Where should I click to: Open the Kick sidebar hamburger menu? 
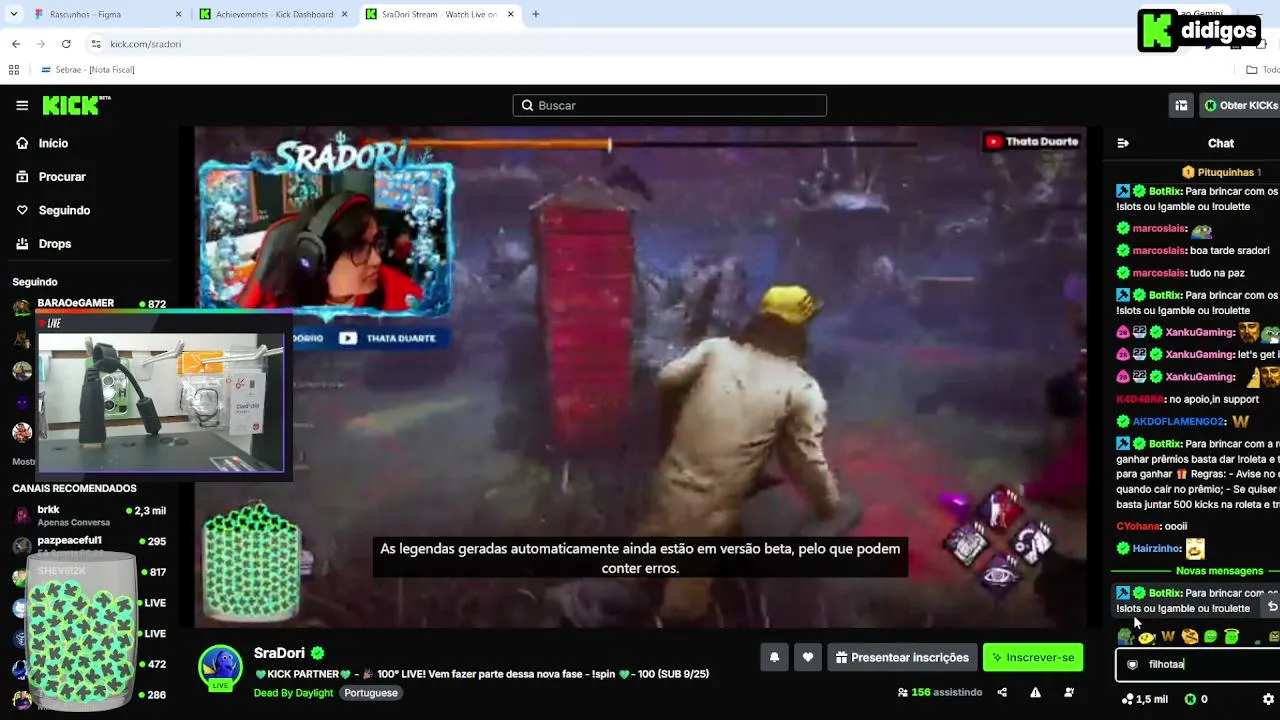[22, 105]
